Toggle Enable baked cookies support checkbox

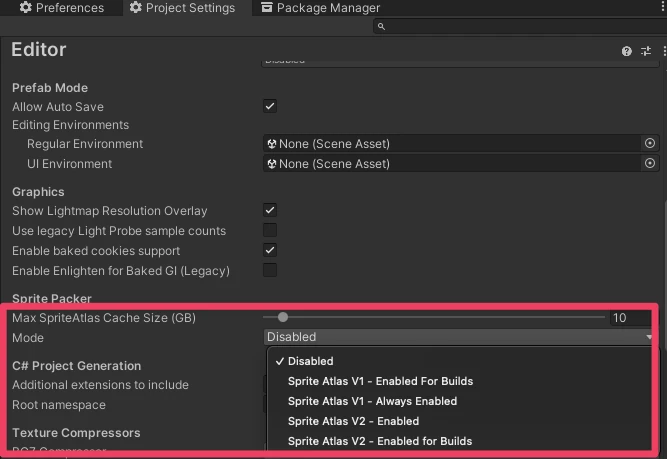click(270, 250)
